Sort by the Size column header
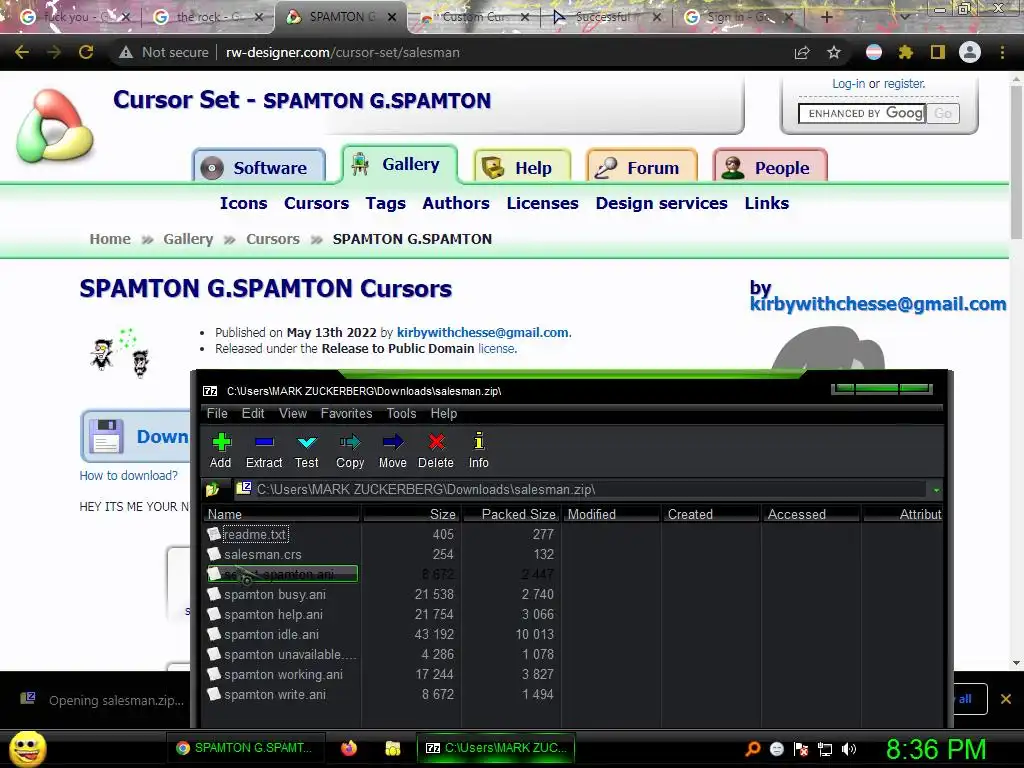This screenshot has width=1024, height=768. [411, 515]
